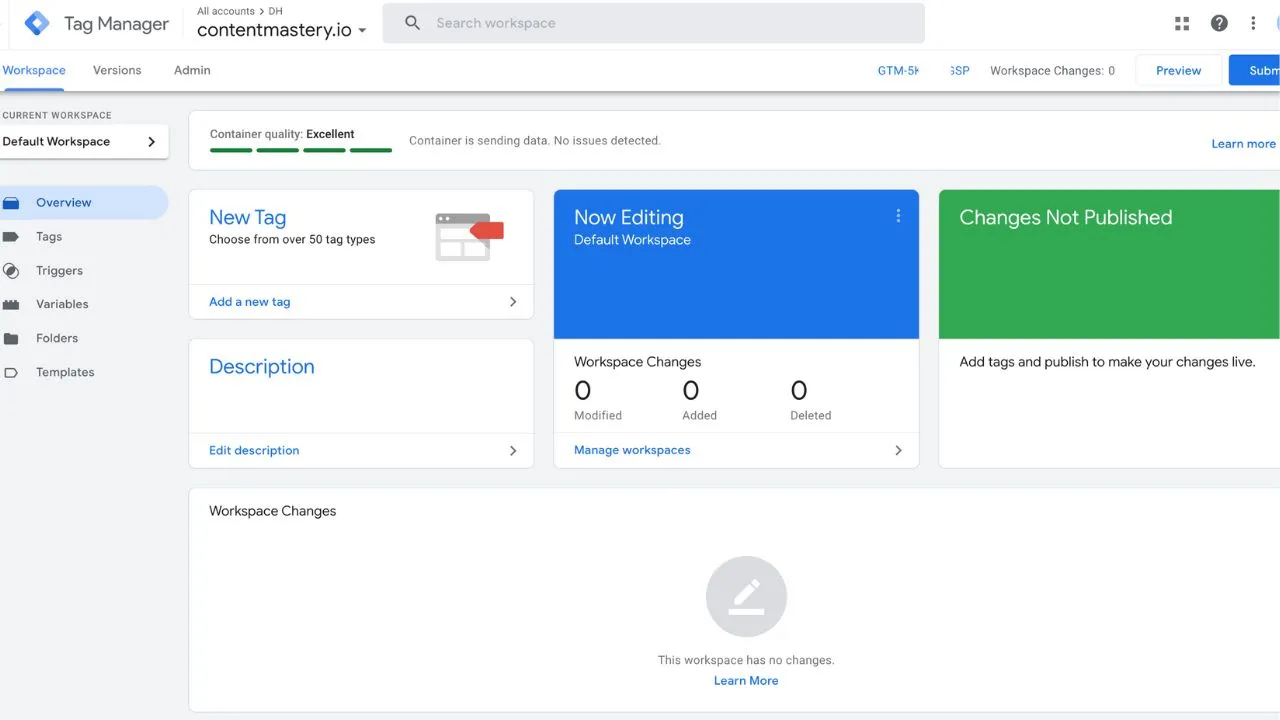Open the Help question mark icon

[1219, 22]
